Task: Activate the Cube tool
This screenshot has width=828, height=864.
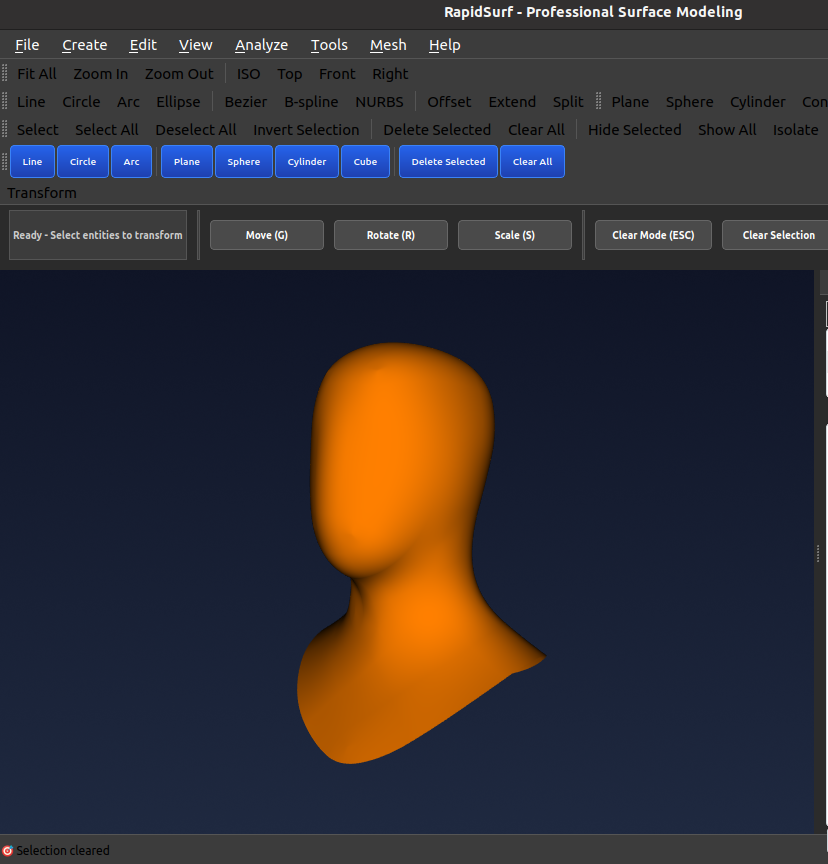Action: [x=365, y=161]
